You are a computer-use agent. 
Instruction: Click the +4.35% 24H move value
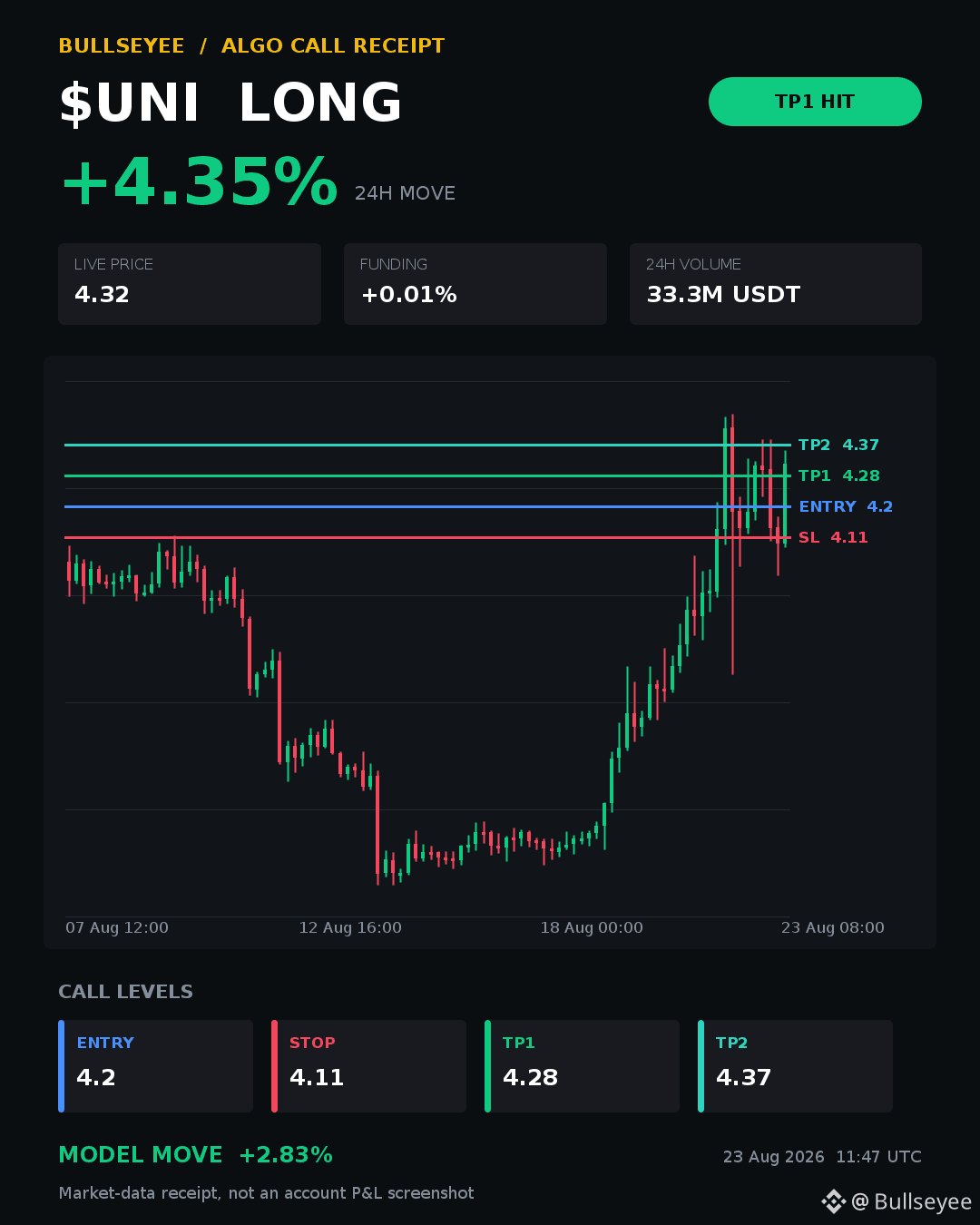(199, 182)
